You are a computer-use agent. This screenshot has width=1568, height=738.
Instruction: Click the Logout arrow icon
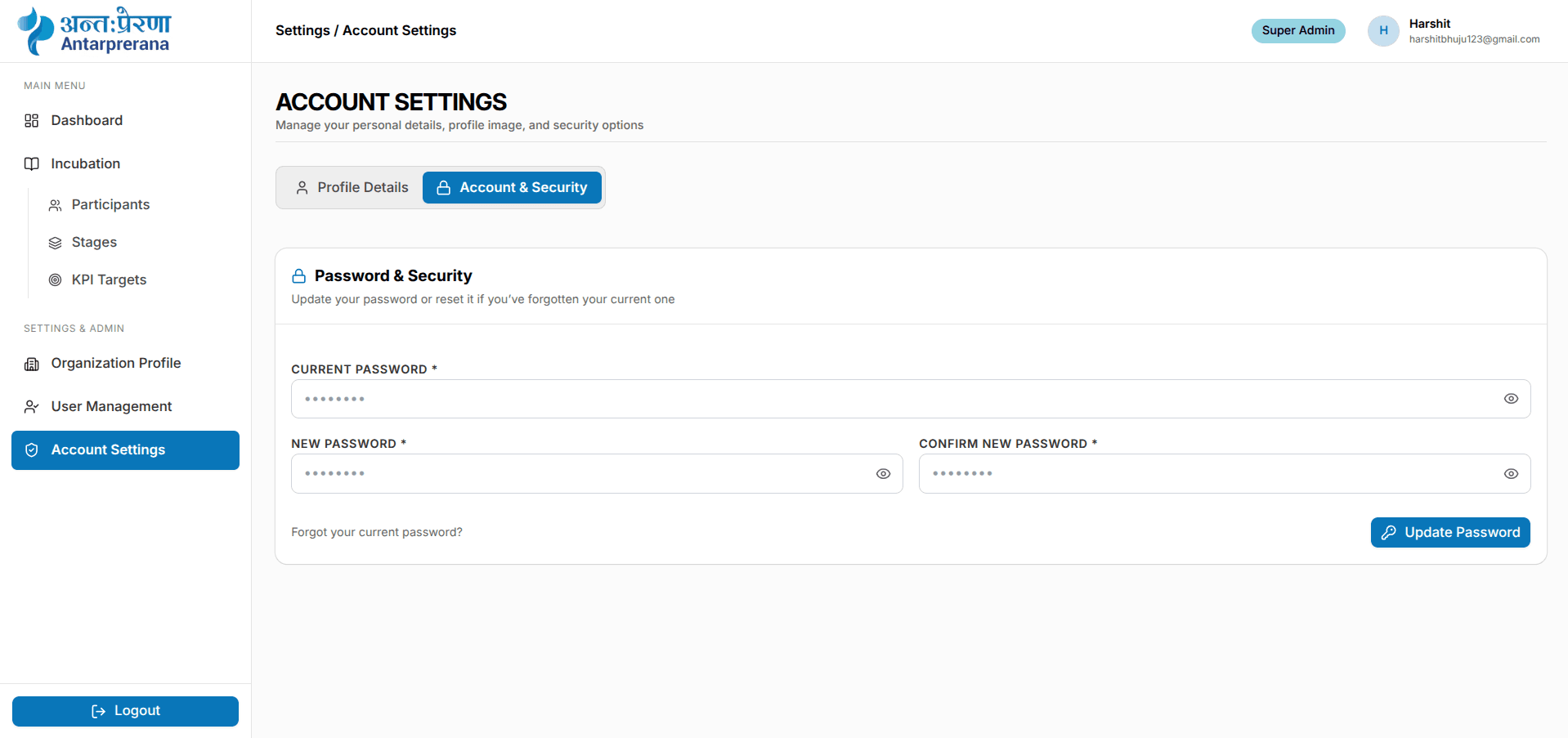point(99,712)
